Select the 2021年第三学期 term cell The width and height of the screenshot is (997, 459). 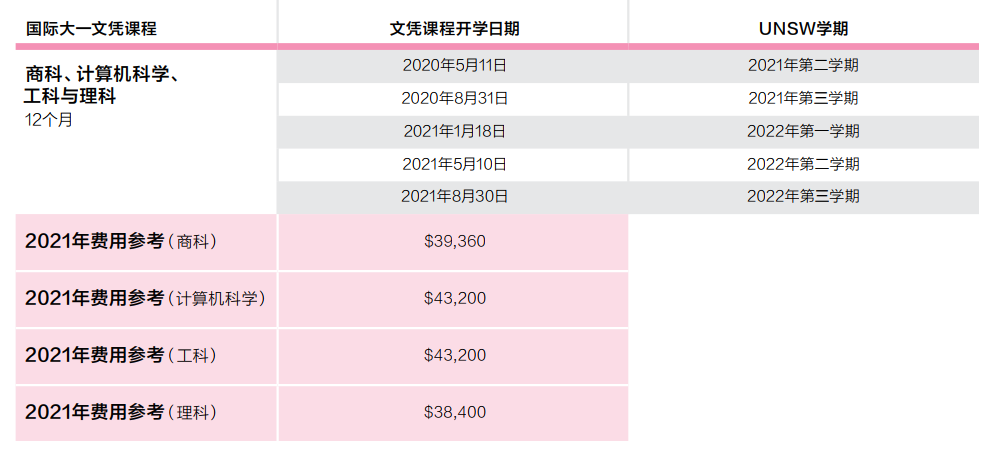(804, 99)
